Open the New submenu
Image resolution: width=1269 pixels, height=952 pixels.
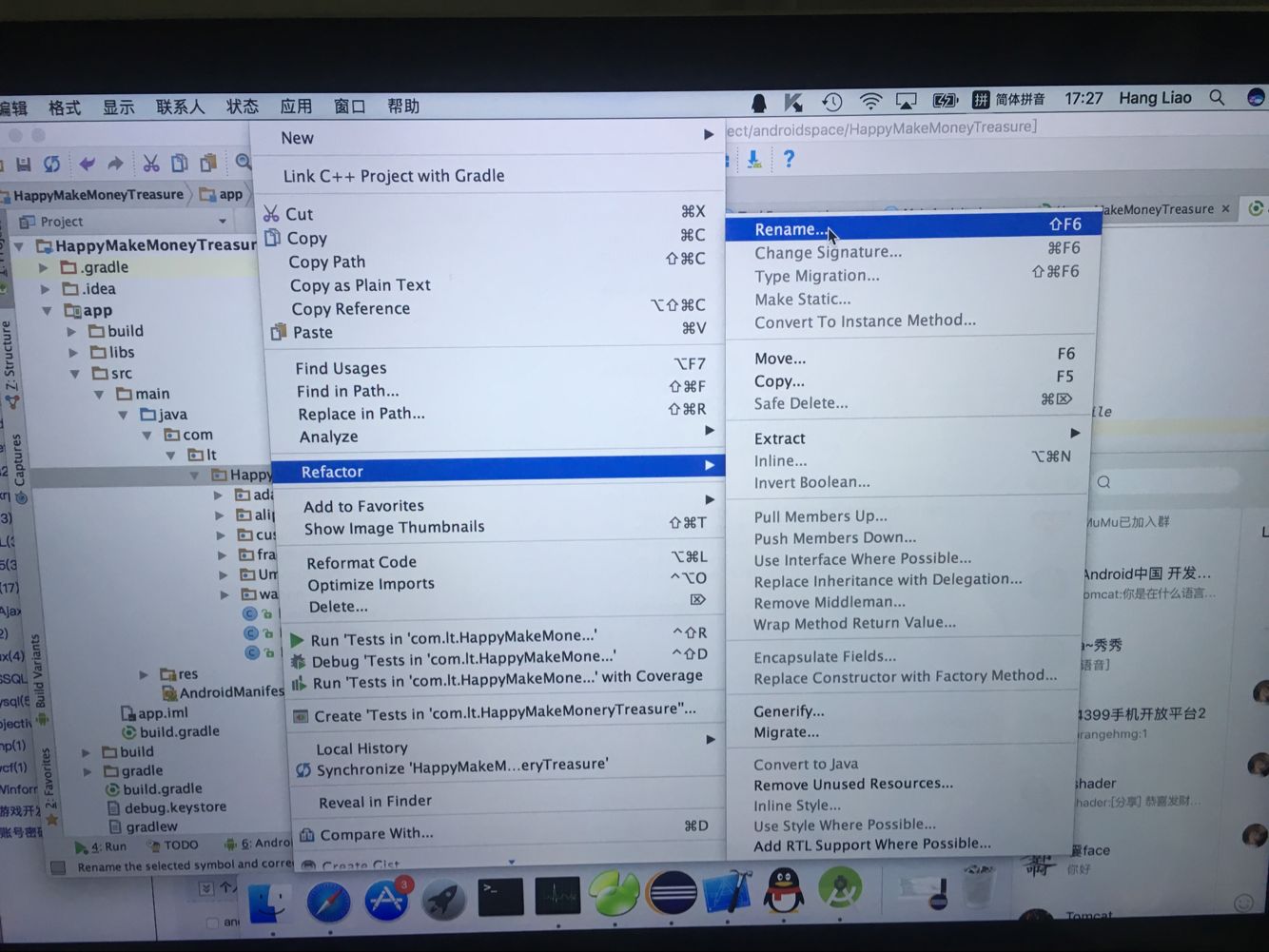[x=488, y=137]
